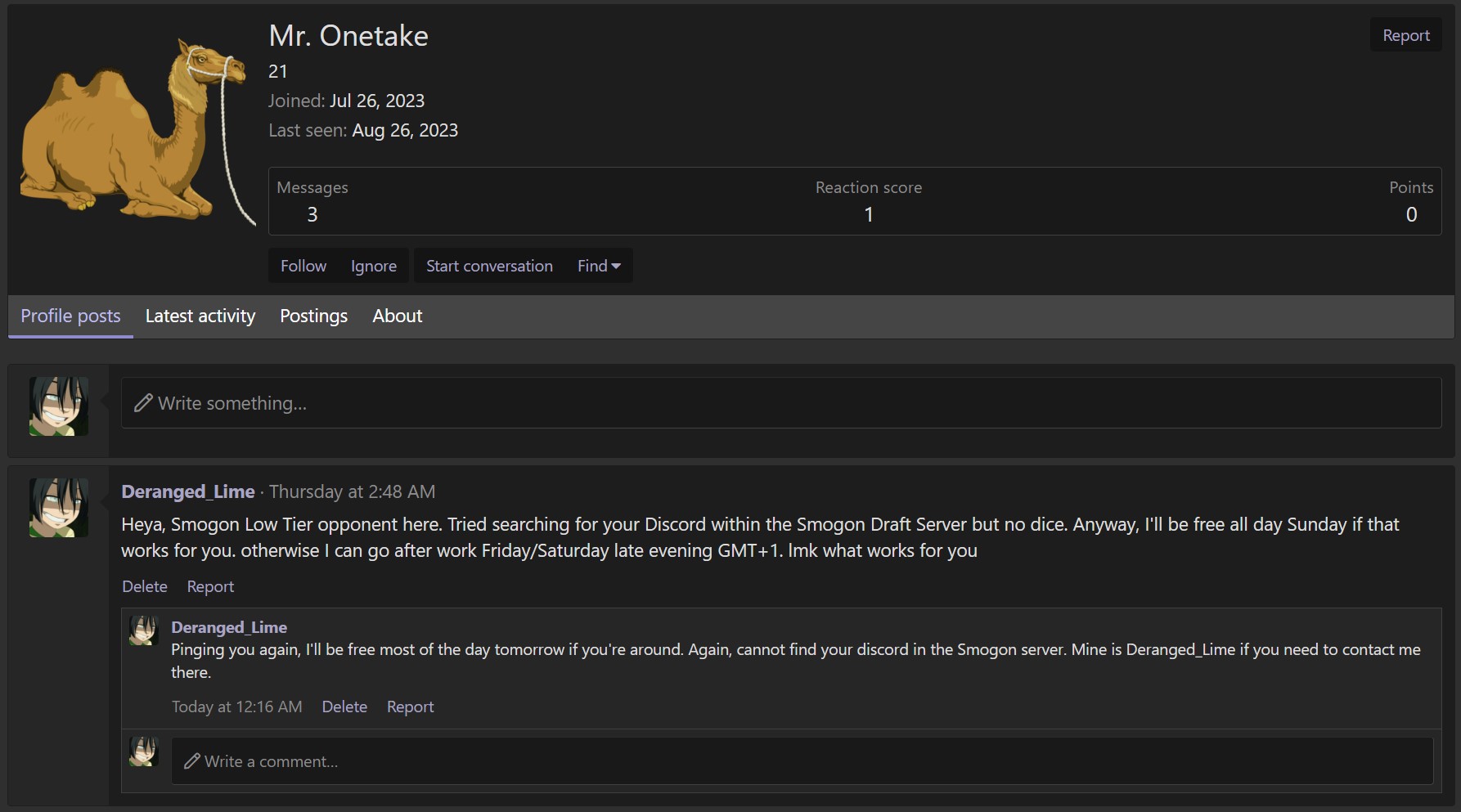Click Deranged_Lime's avatar on the profile post

click(x=59, y=507)
